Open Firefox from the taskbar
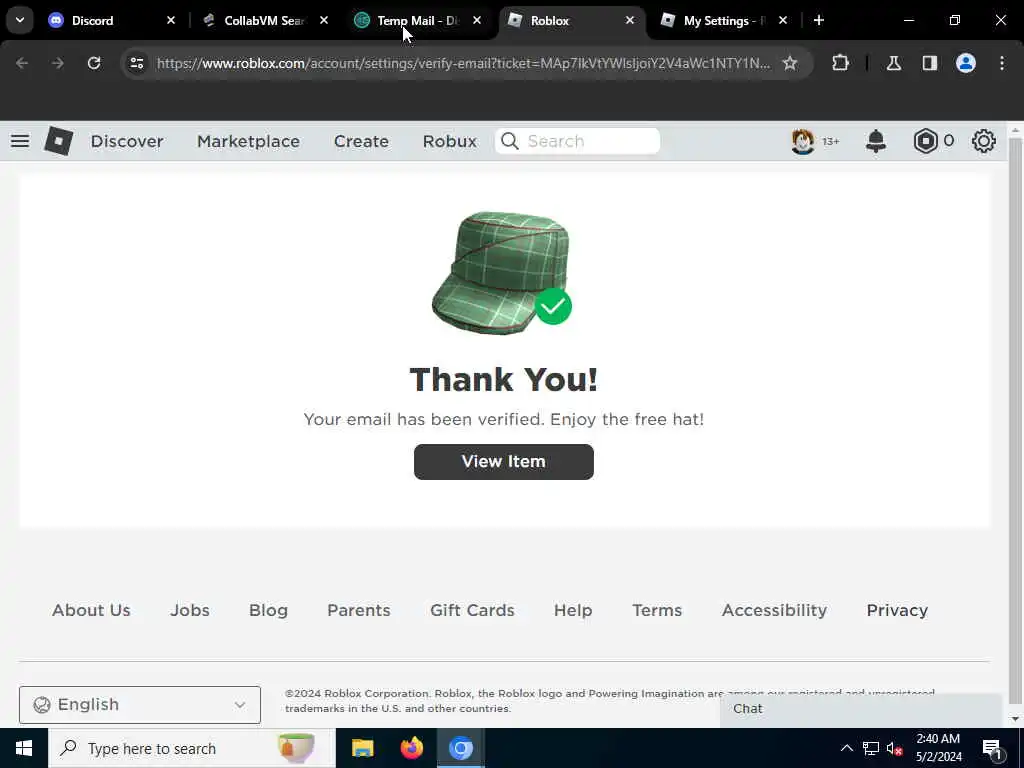The width and height of the screenshot is (1024, 768). pyautogui.click(x=411, y=748)
